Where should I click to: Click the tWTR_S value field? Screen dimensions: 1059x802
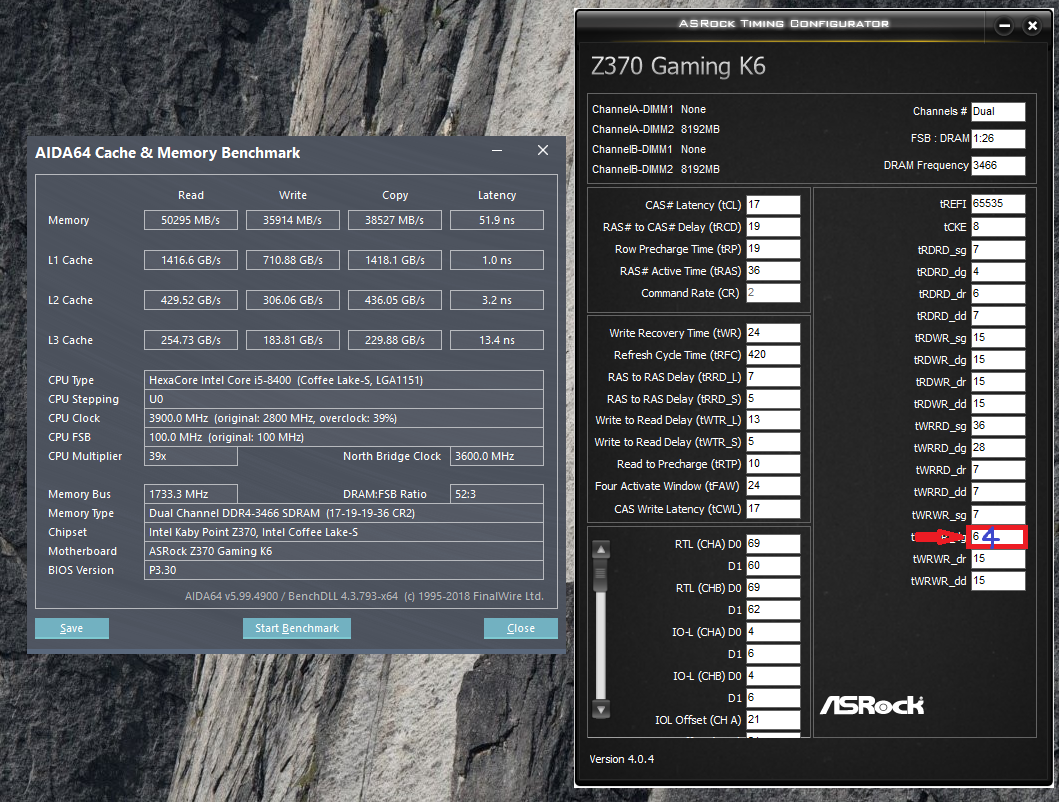pos(773,442)
